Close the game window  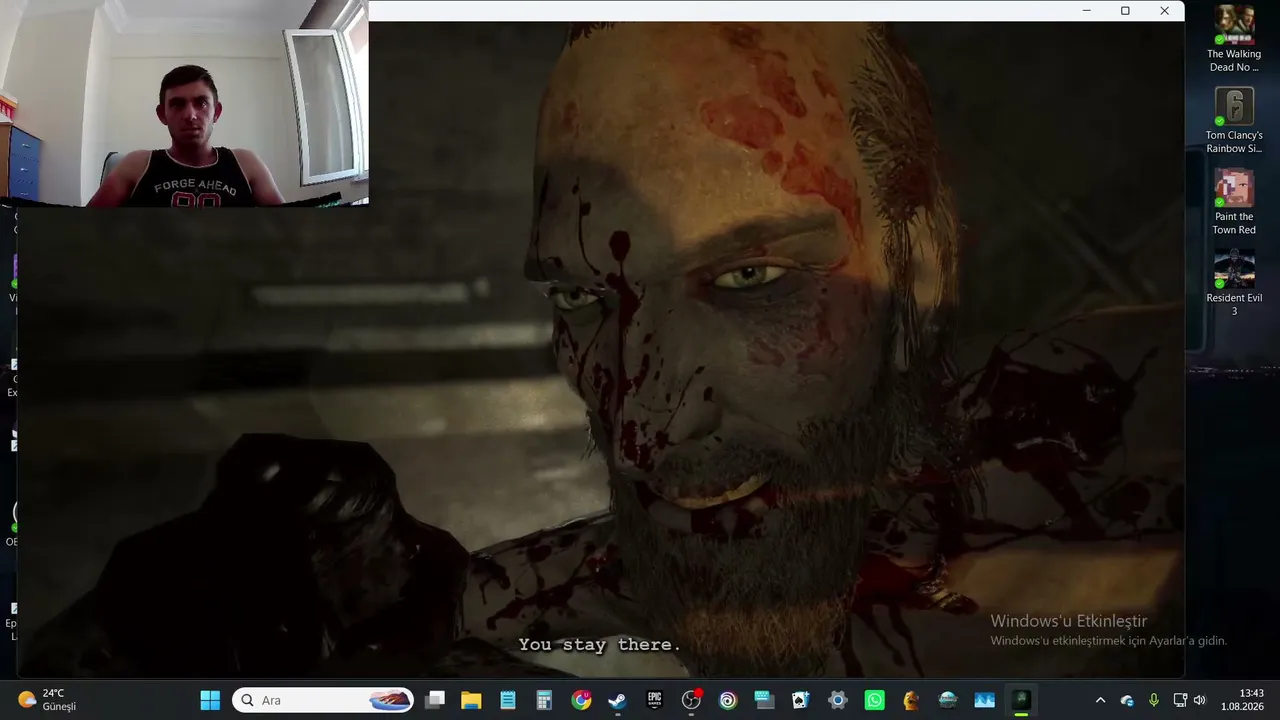coord(1164,11)
